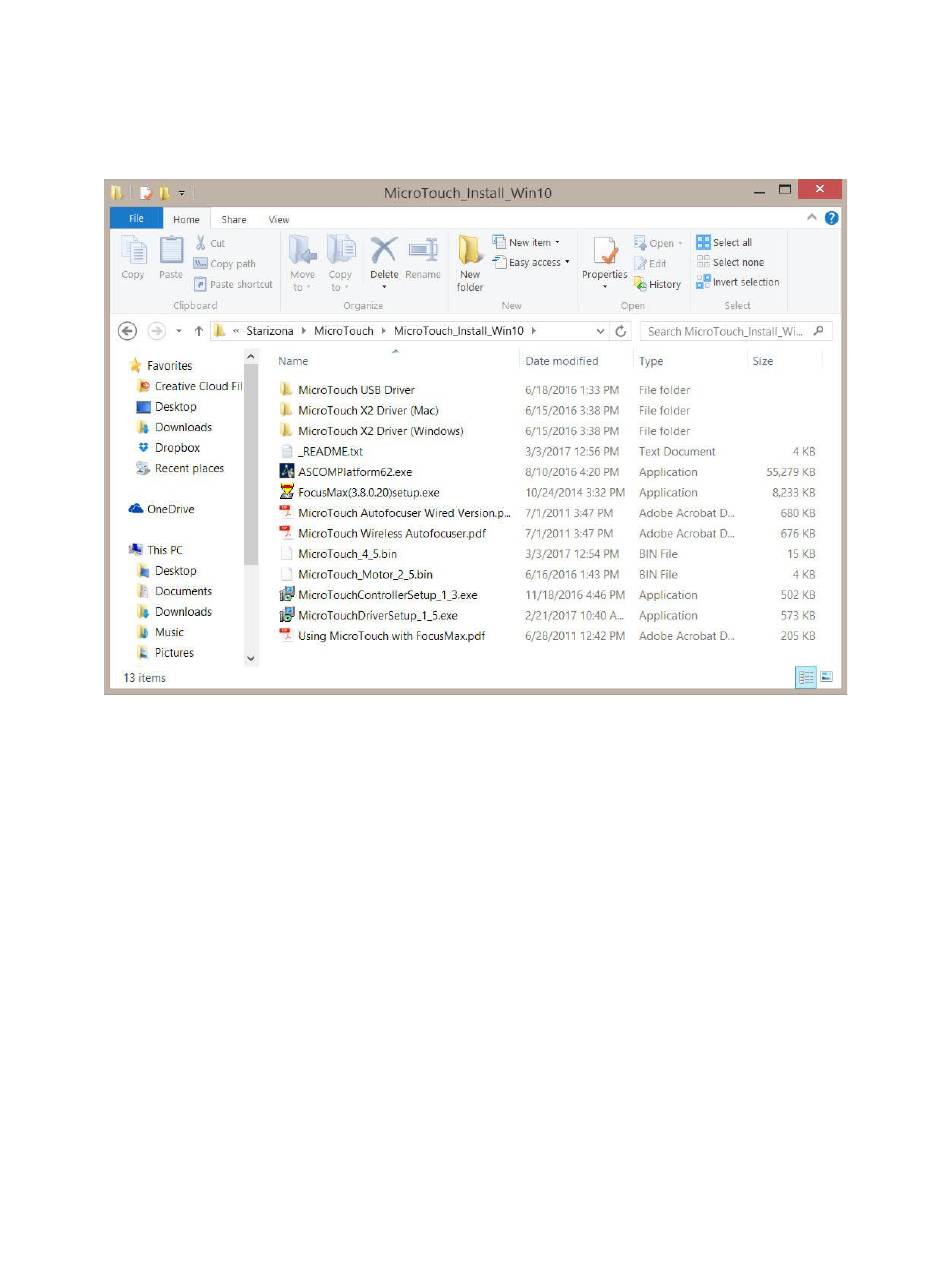
Task: Collapse the ribbon with the chevron
Action: pyautogui.click(x=812, y=218)
